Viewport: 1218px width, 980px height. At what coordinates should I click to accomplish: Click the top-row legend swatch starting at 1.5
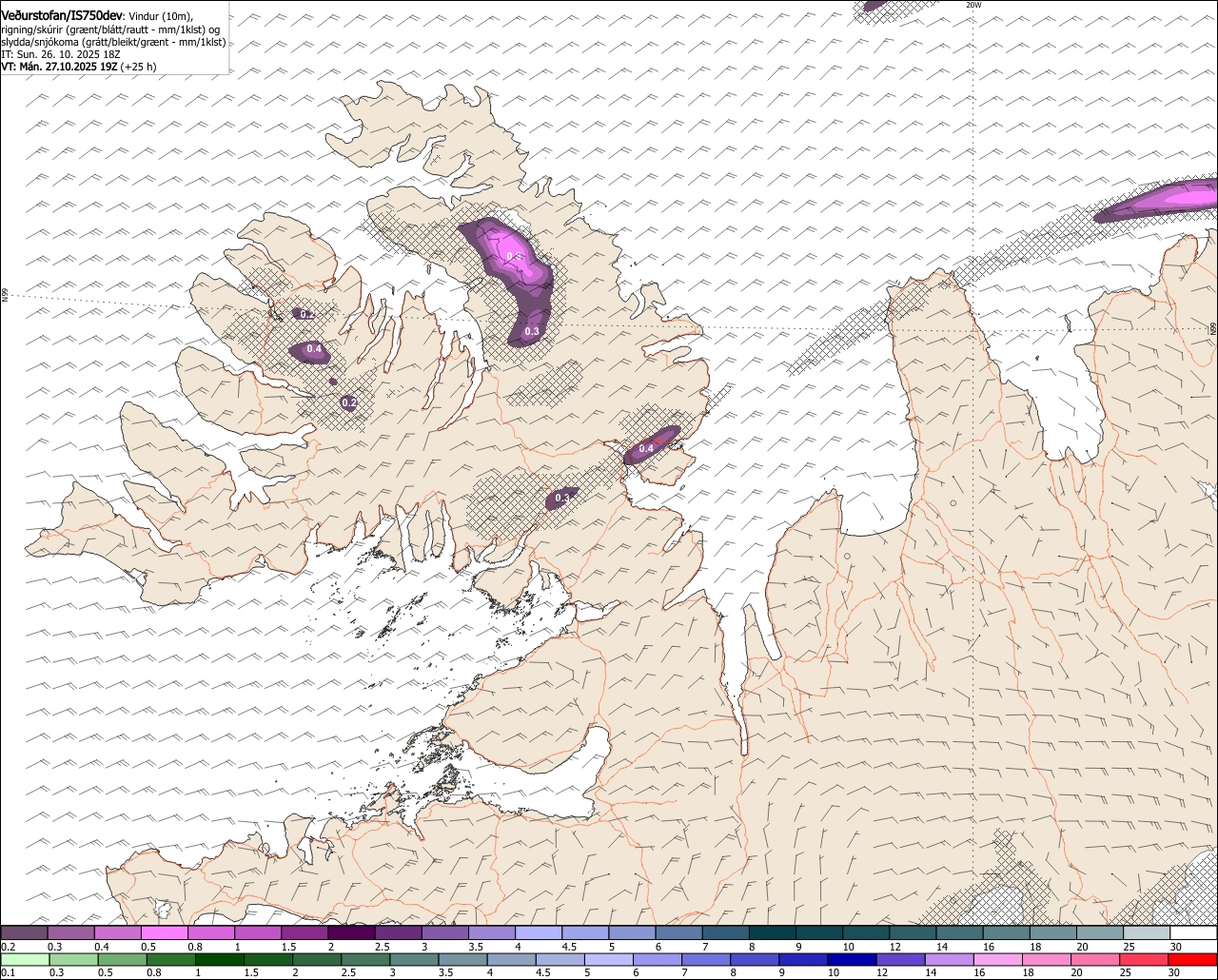point(304,932)
